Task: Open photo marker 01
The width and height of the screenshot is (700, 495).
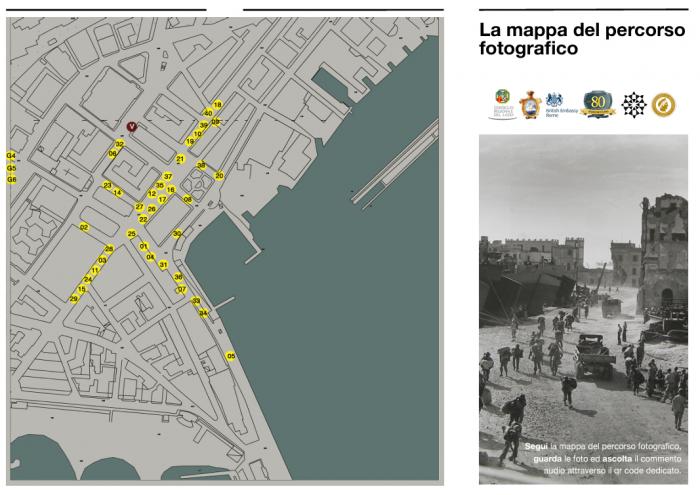Action: (144, 246)
